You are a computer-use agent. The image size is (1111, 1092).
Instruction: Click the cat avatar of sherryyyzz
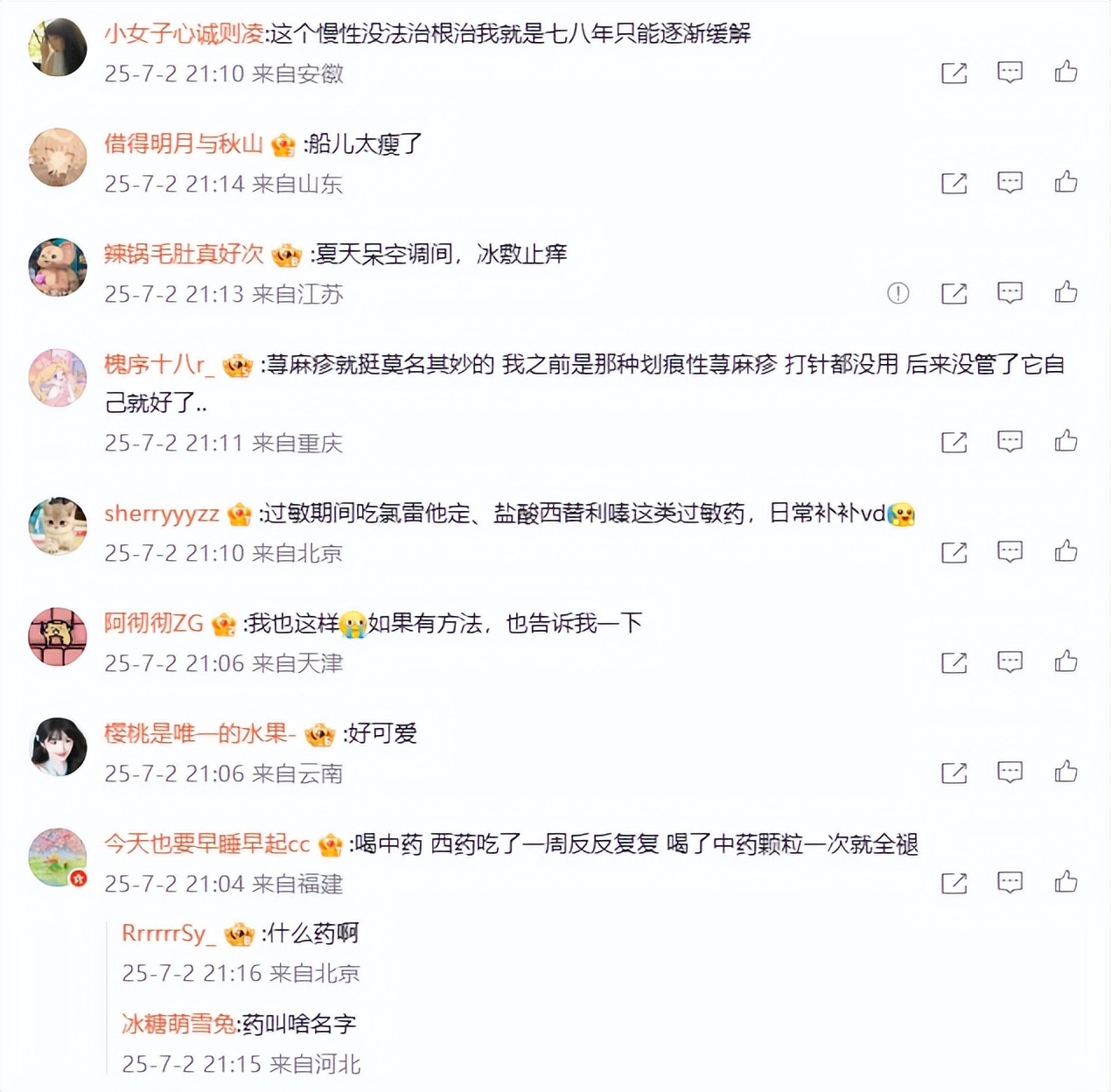click(58, 527)
